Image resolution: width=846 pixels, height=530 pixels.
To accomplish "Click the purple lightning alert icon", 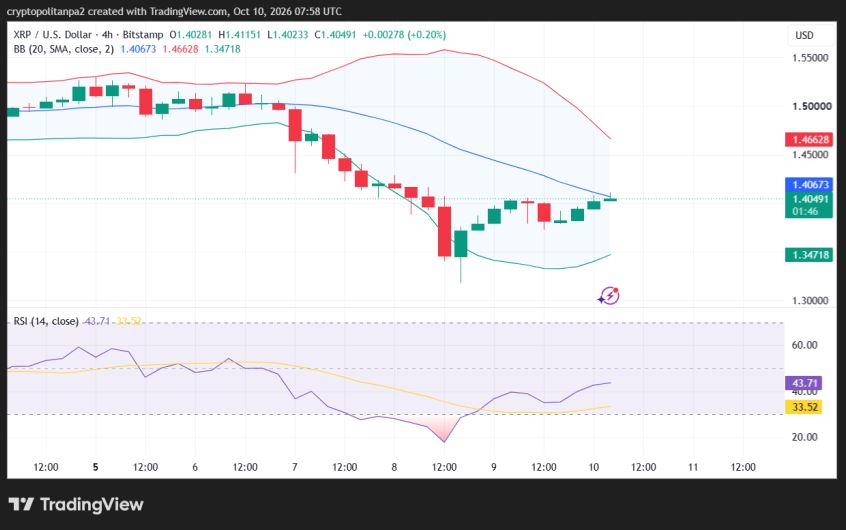I will click(x=609, y=295).
